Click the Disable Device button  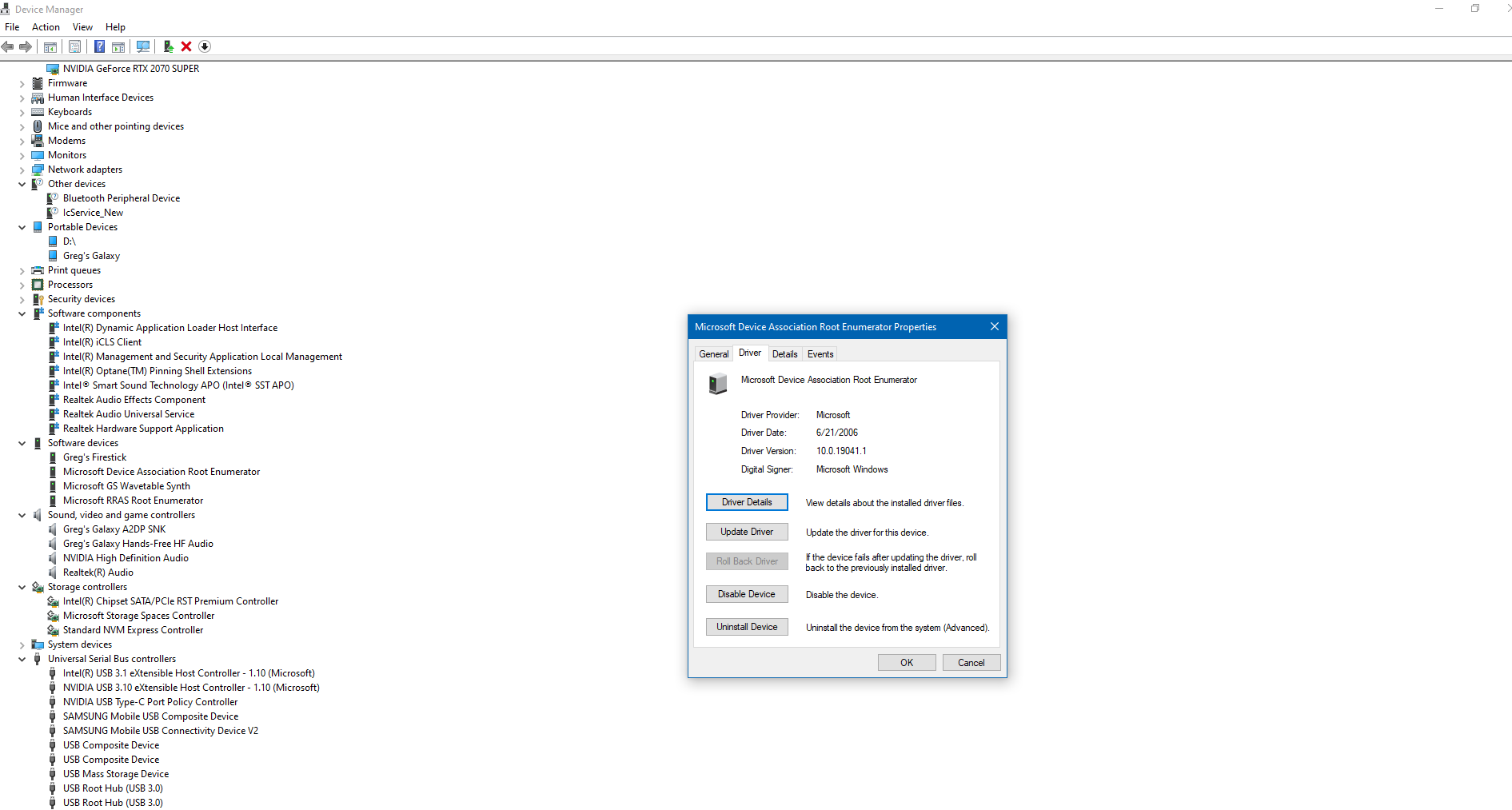(x=747, y=594)
